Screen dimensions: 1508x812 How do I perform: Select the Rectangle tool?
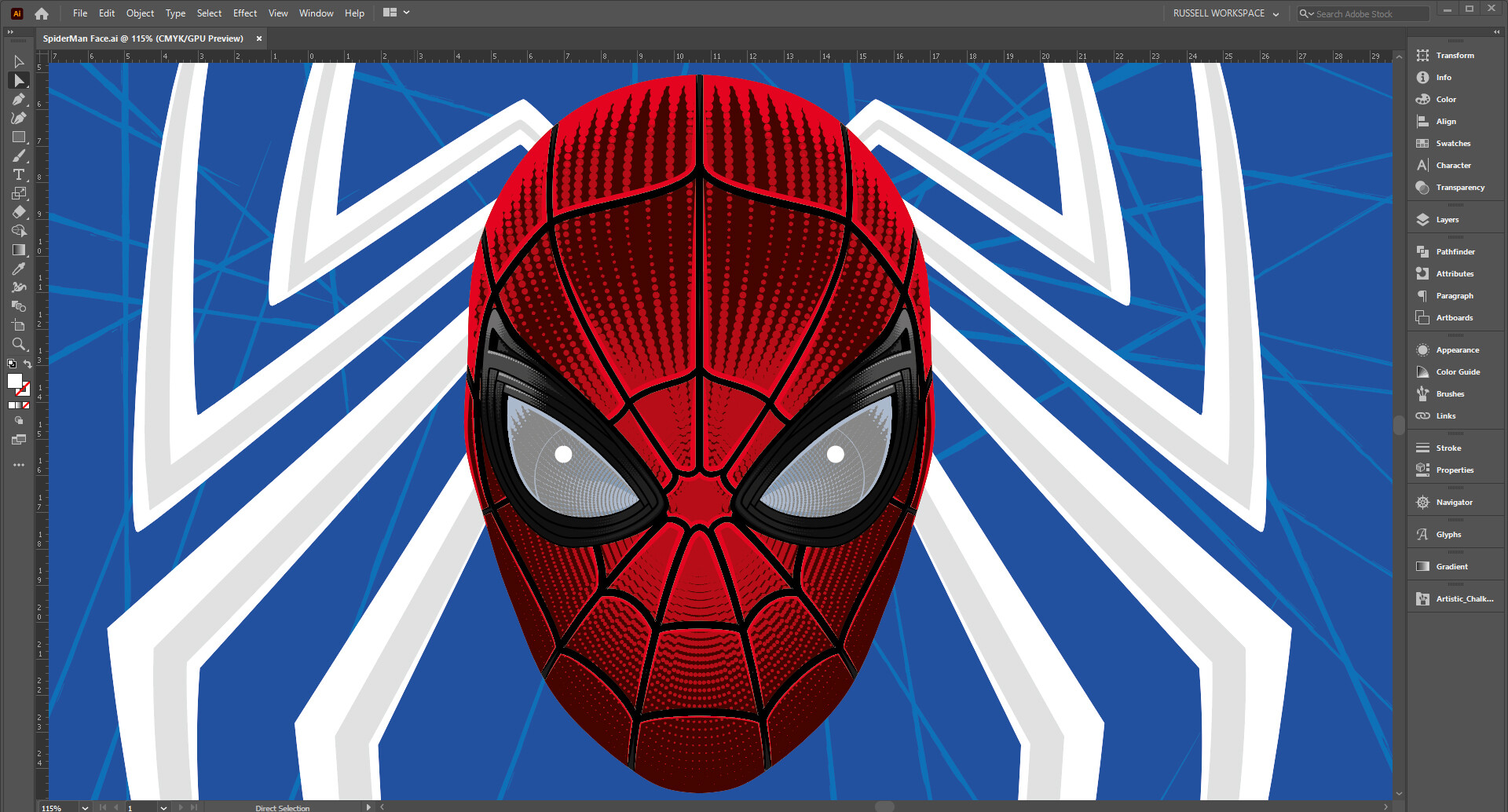[19, 137]
